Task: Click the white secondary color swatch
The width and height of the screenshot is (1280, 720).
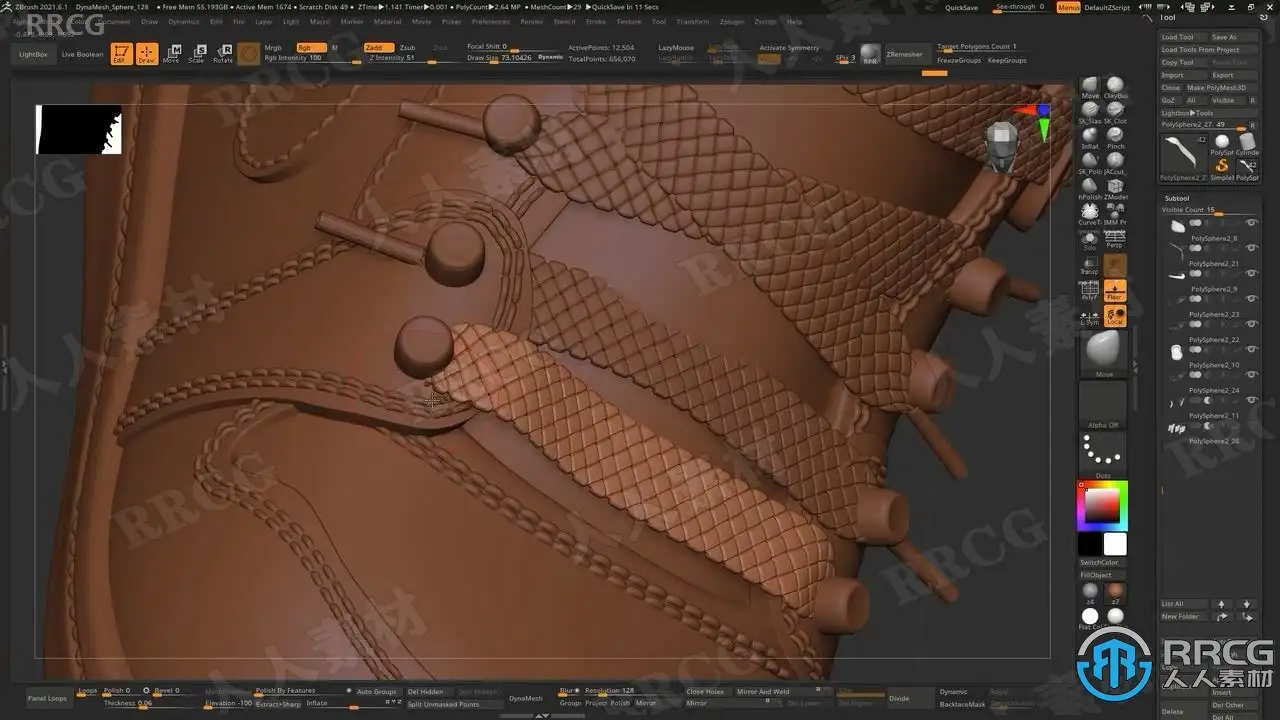Action: pos(1115,544)
